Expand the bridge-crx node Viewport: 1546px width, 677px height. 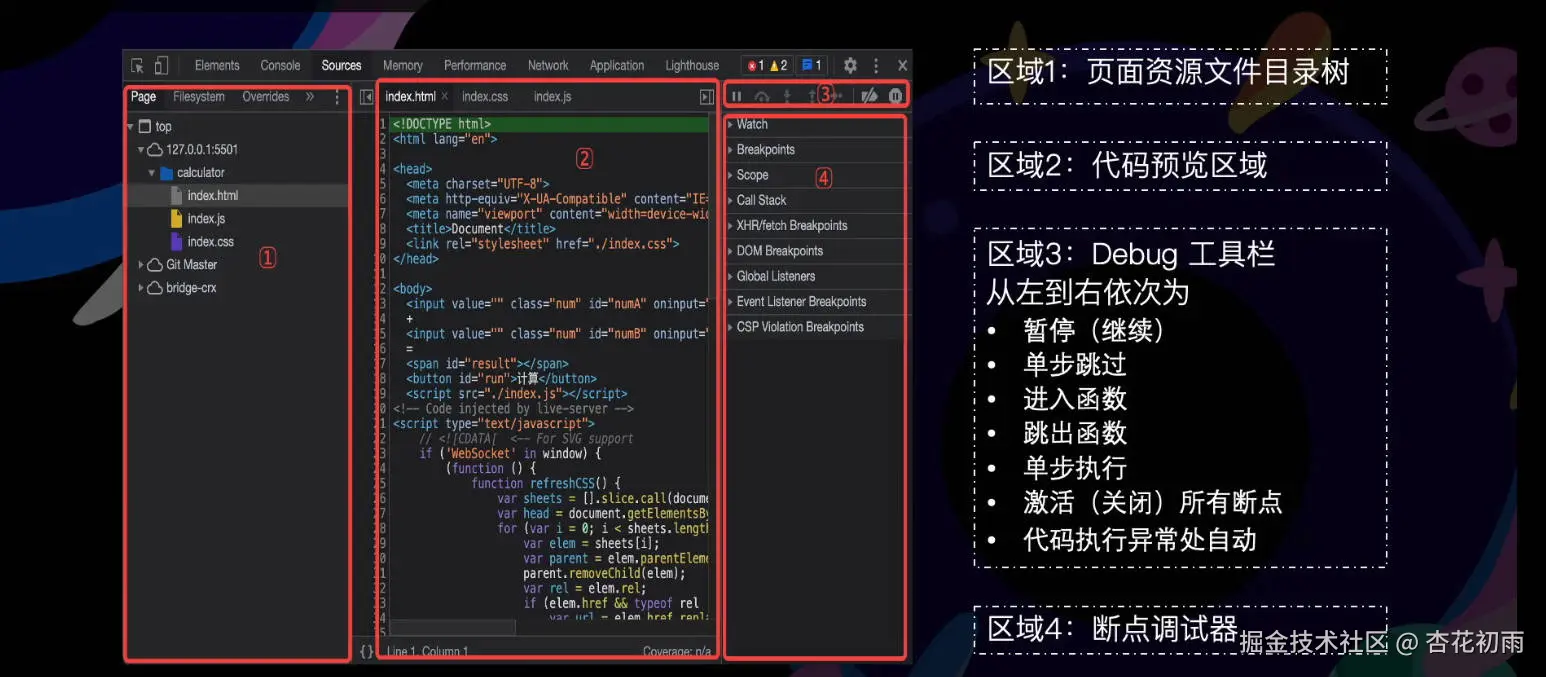141,288
